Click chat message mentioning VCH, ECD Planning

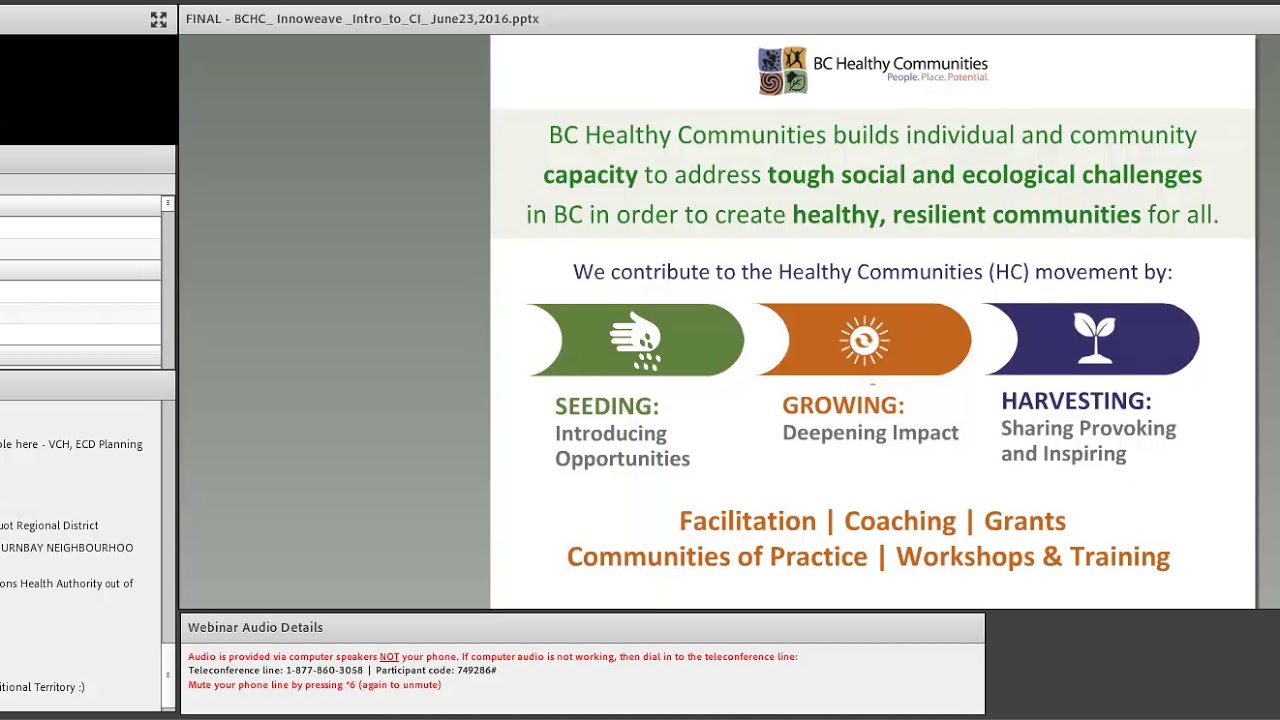[71, 444]
